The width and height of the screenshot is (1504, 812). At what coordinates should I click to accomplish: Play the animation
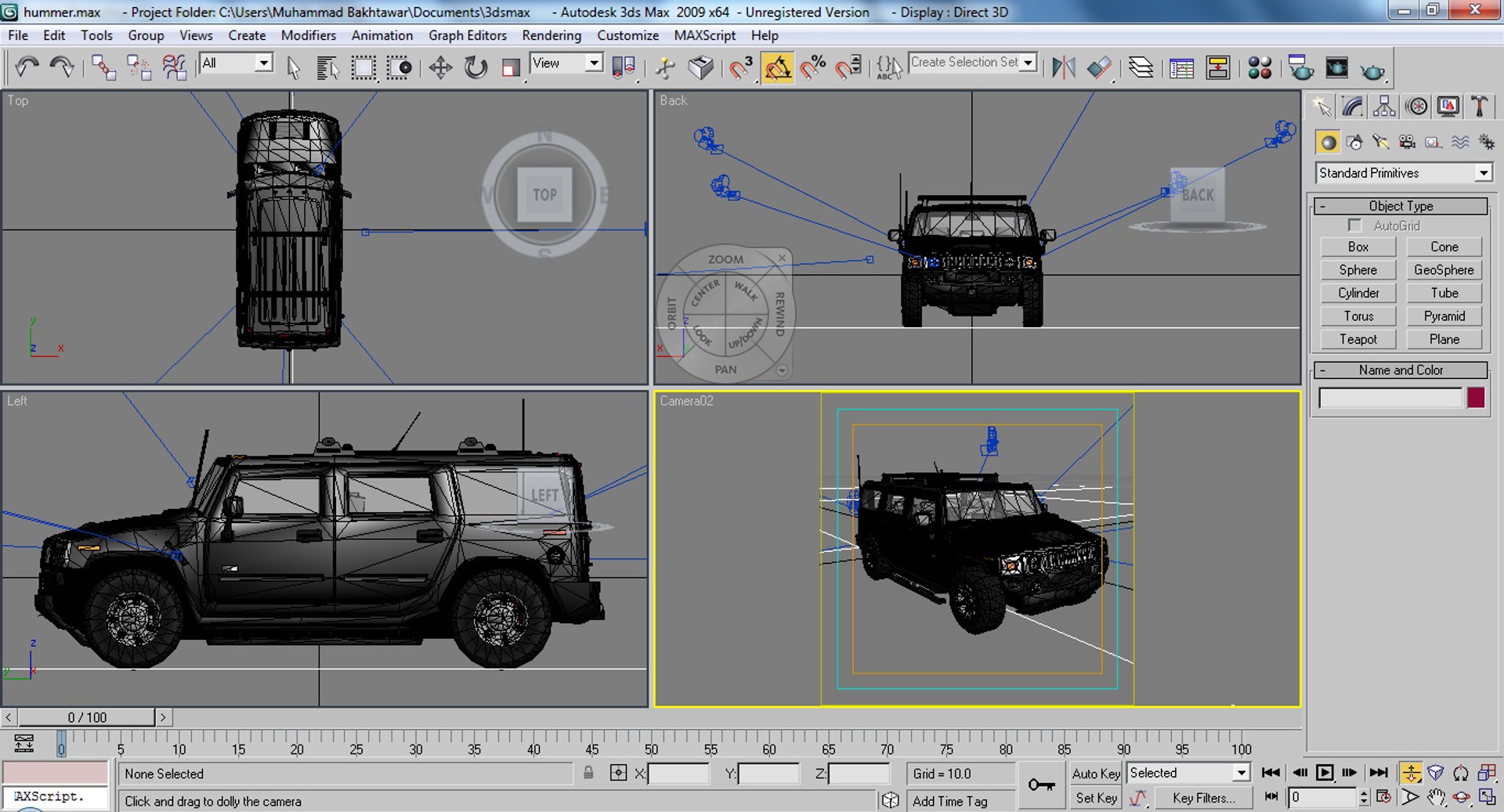point(1325,773)
